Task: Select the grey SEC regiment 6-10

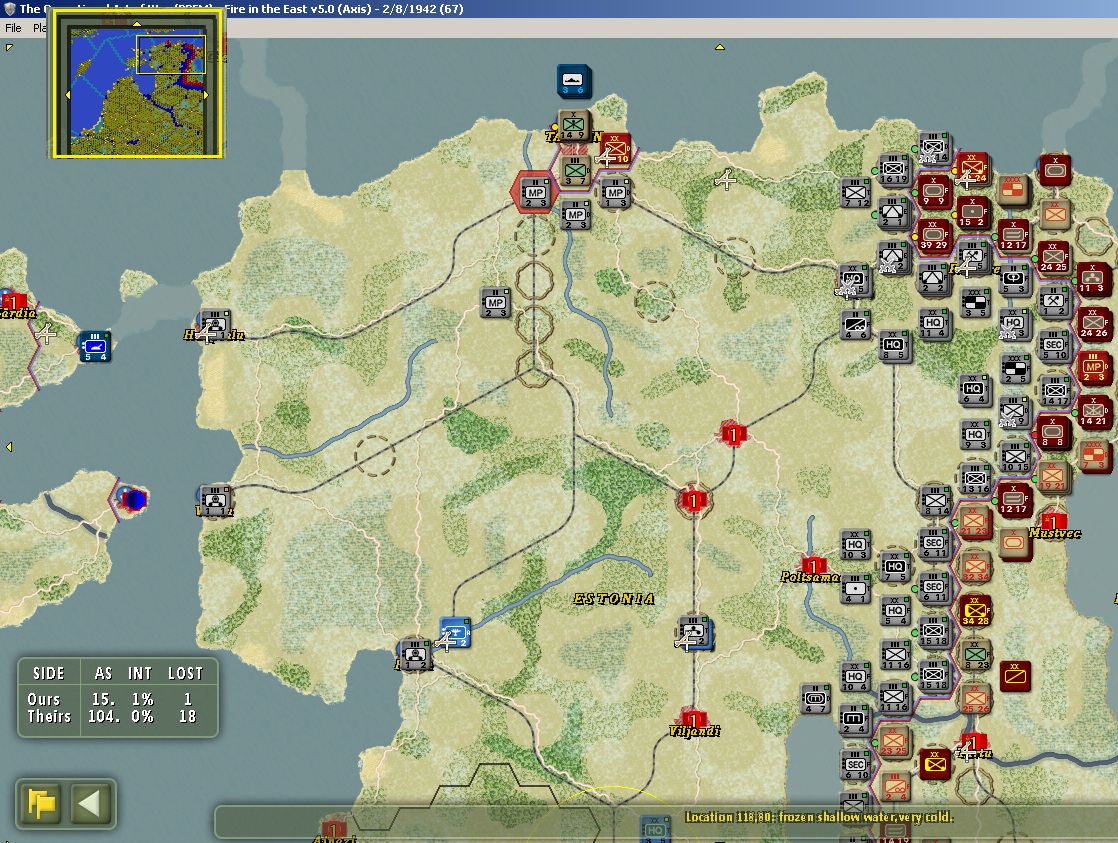Action: 855,765
